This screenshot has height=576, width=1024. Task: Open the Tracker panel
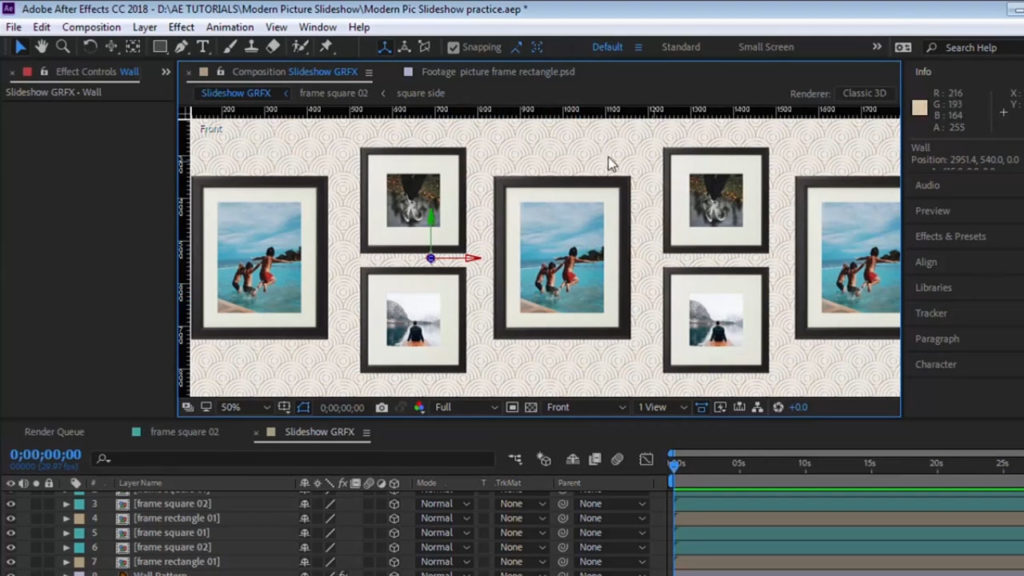pyautogui.click(x=931, y=313)
